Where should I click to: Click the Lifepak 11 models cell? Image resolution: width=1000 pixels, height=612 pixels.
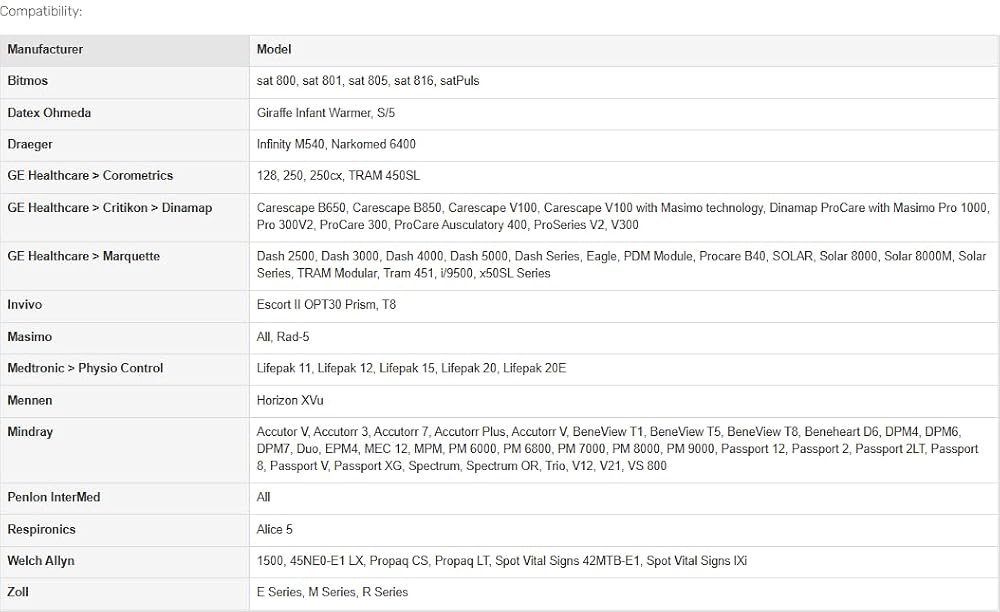(x=624, y=370)
